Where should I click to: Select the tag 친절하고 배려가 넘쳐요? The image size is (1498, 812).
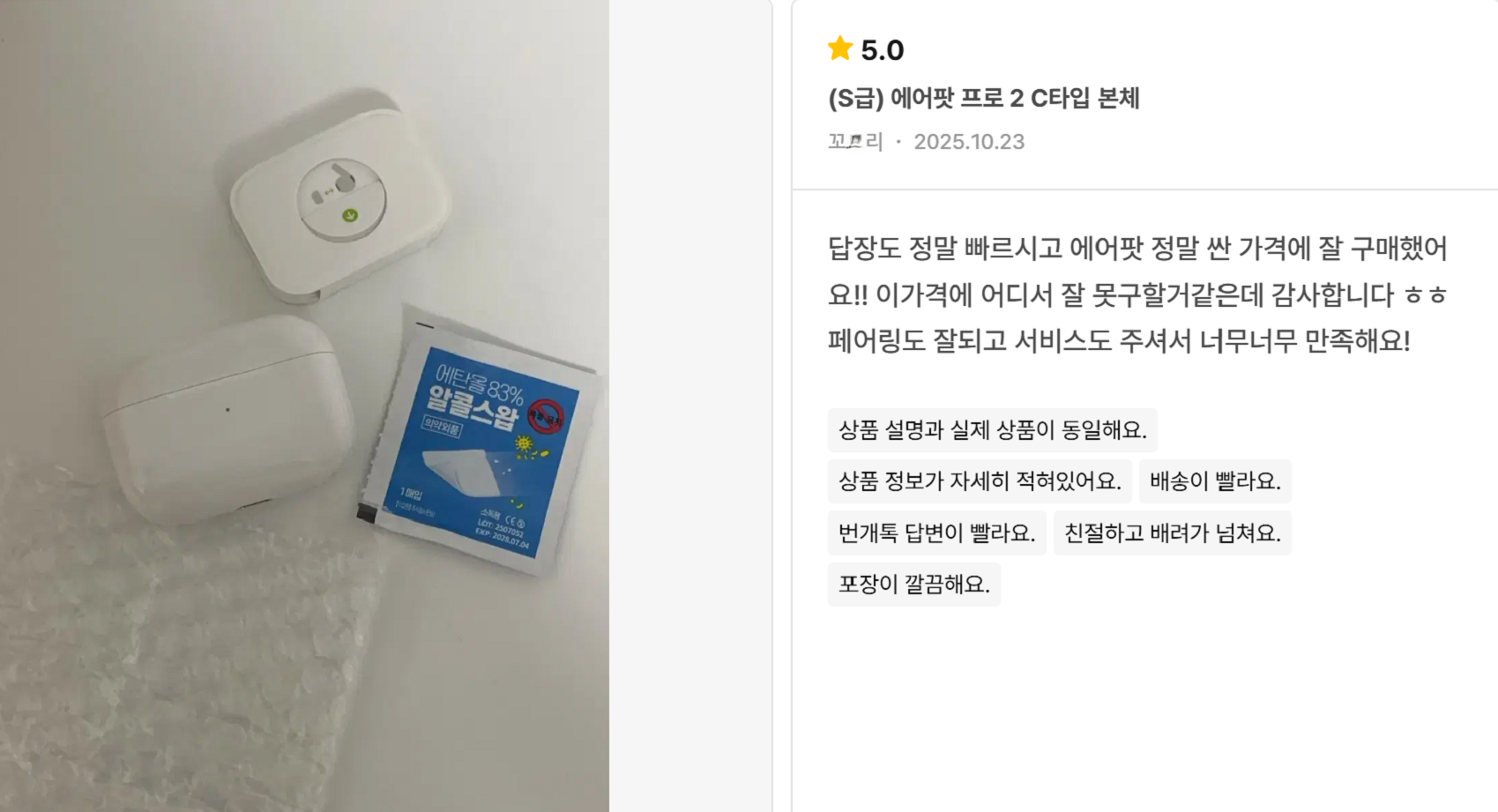click(x=1173, y=533)
